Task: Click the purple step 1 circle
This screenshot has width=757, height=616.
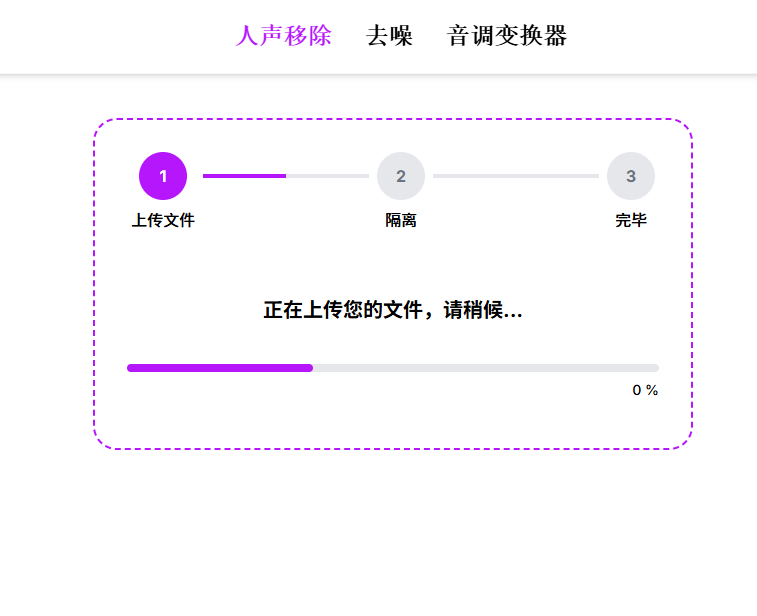Action: point(163,176)
